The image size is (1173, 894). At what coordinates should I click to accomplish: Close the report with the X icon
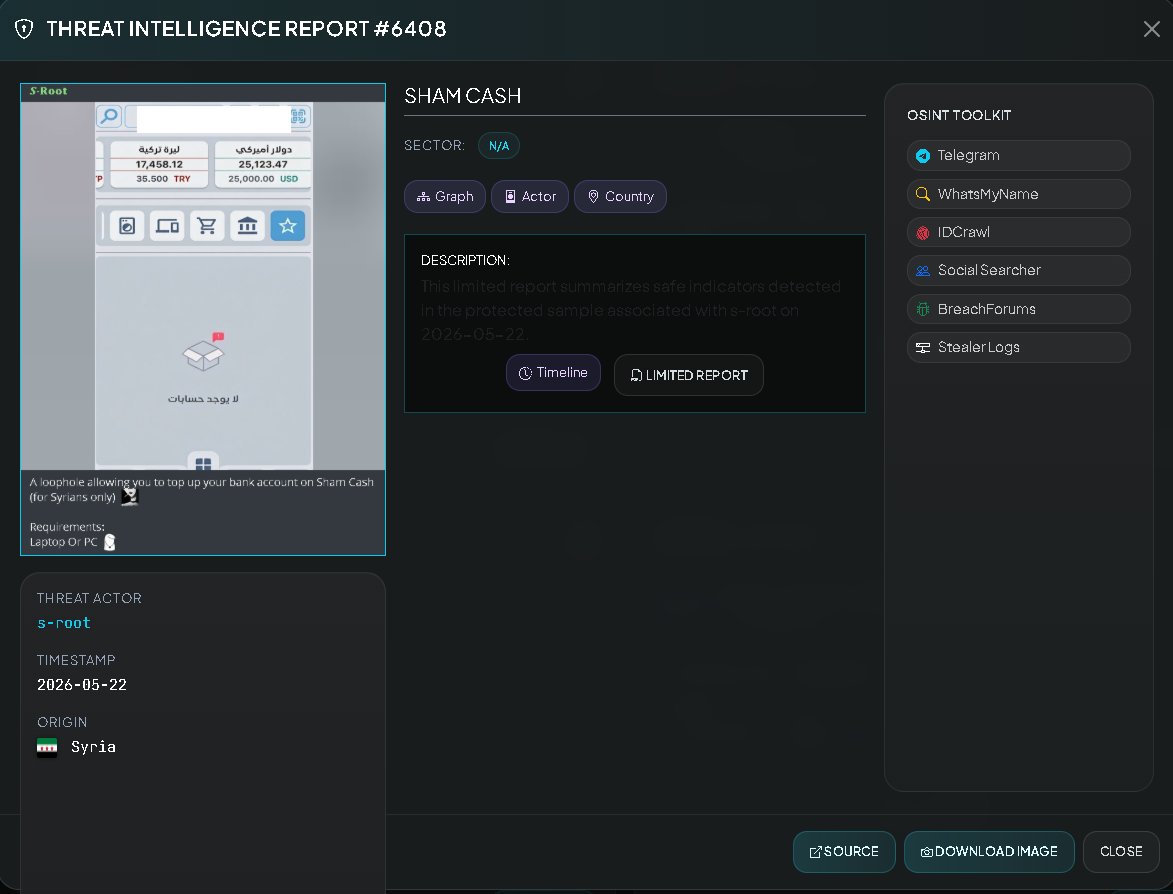pos(1151,29)
